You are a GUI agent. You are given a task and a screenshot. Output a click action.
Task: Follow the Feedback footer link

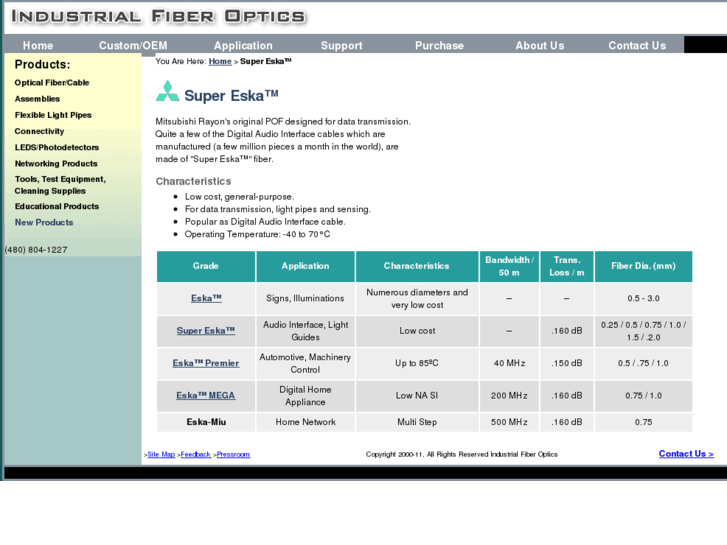[196, 455]
